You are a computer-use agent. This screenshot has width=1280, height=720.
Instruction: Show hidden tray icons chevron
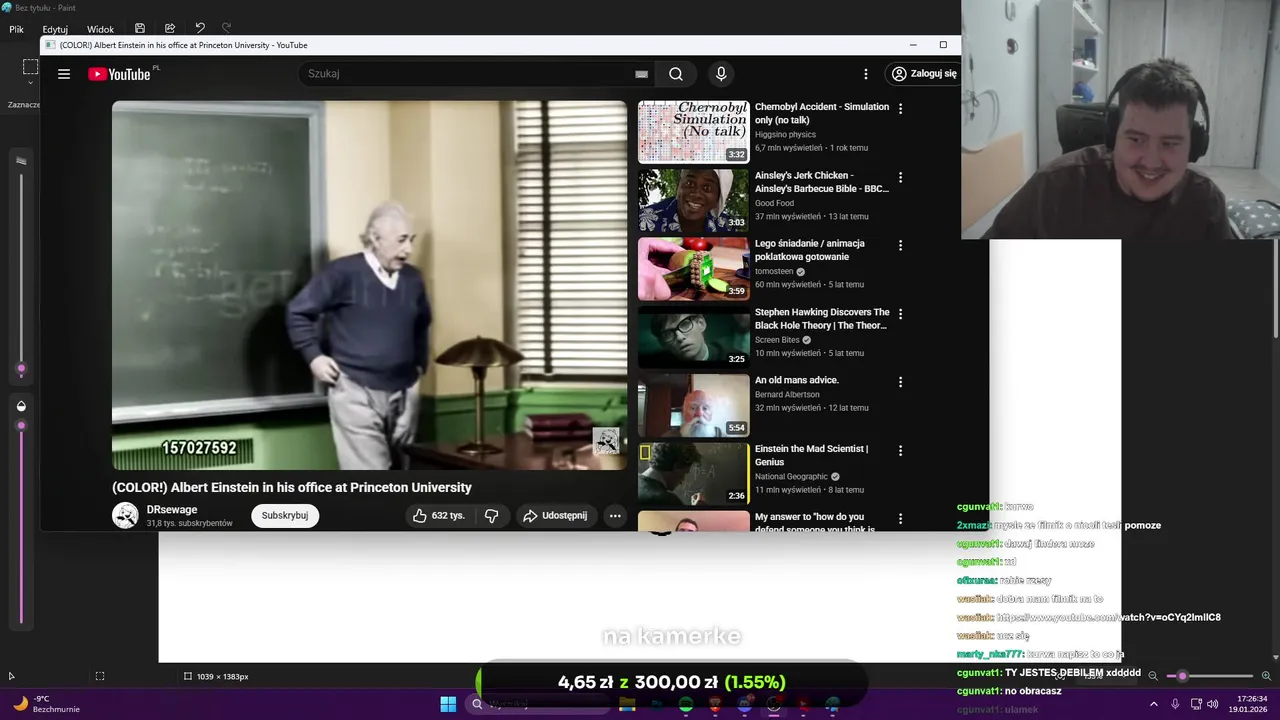[1153, 704]
